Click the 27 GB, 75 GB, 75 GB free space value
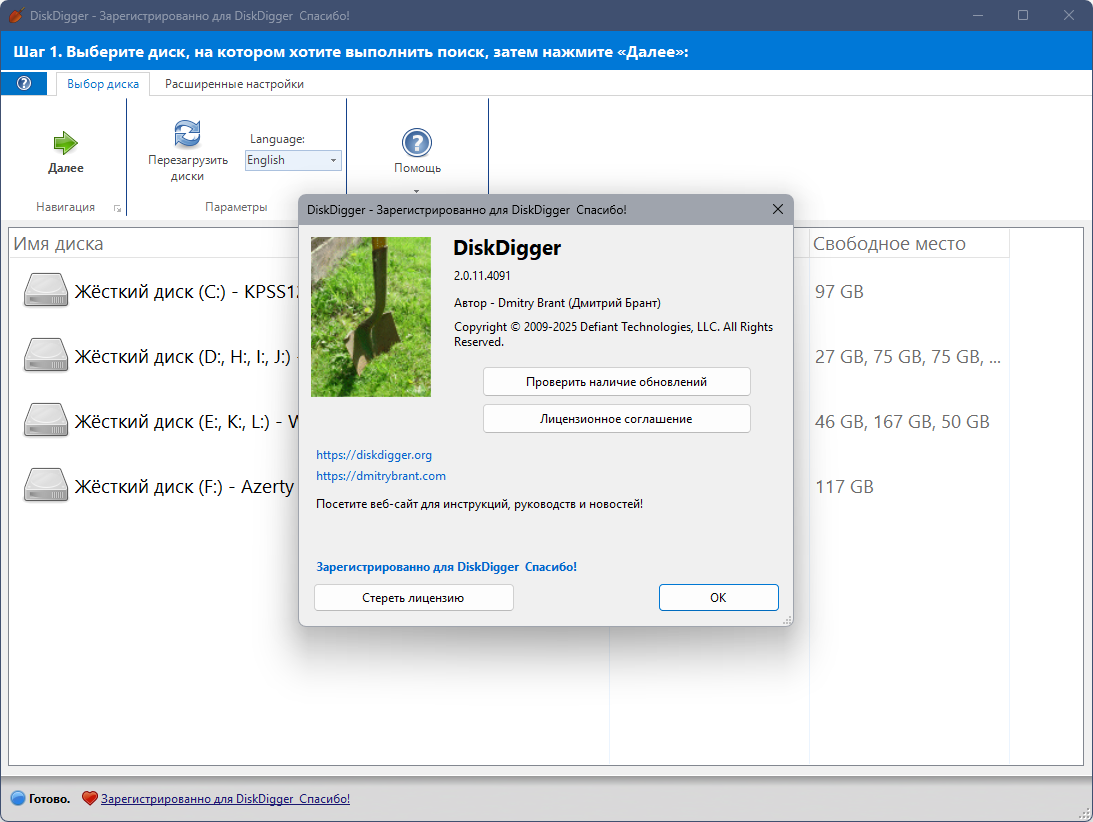The width and height of the screenshot is (1093, 822). pos(908,356)
